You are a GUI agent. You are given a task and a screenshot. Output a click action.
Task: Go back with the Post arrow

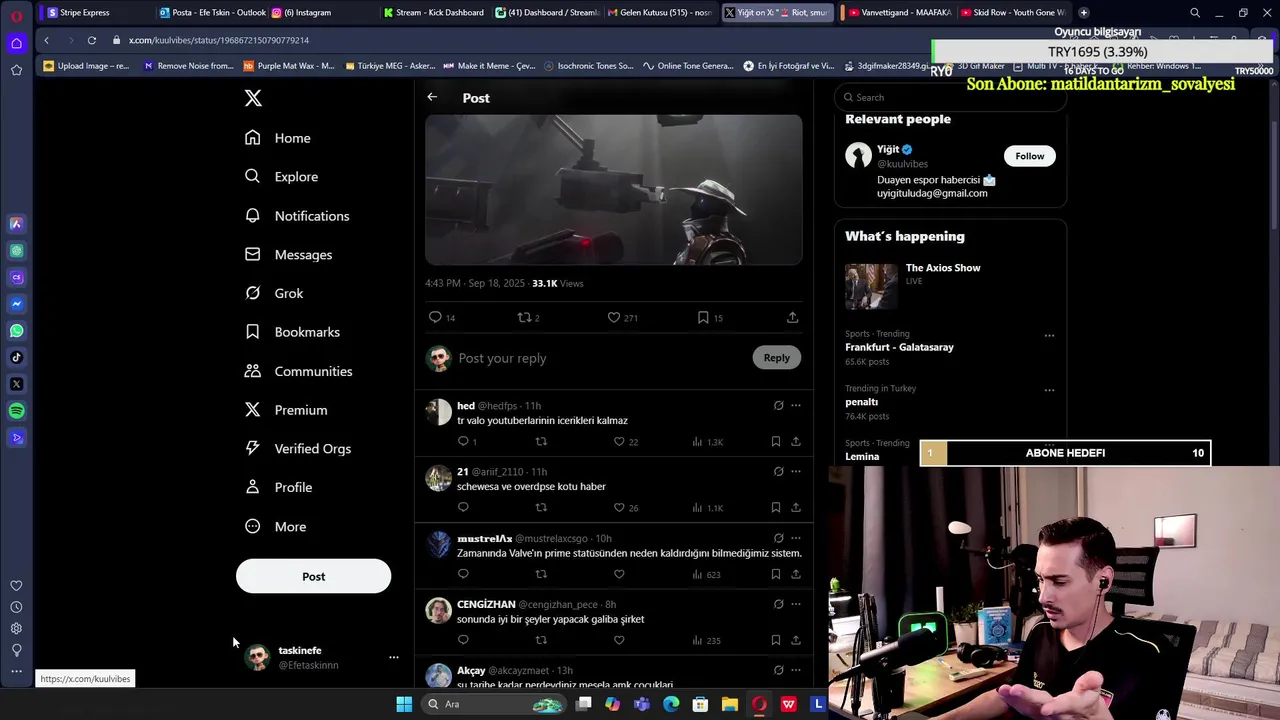[x=432, y=97]
